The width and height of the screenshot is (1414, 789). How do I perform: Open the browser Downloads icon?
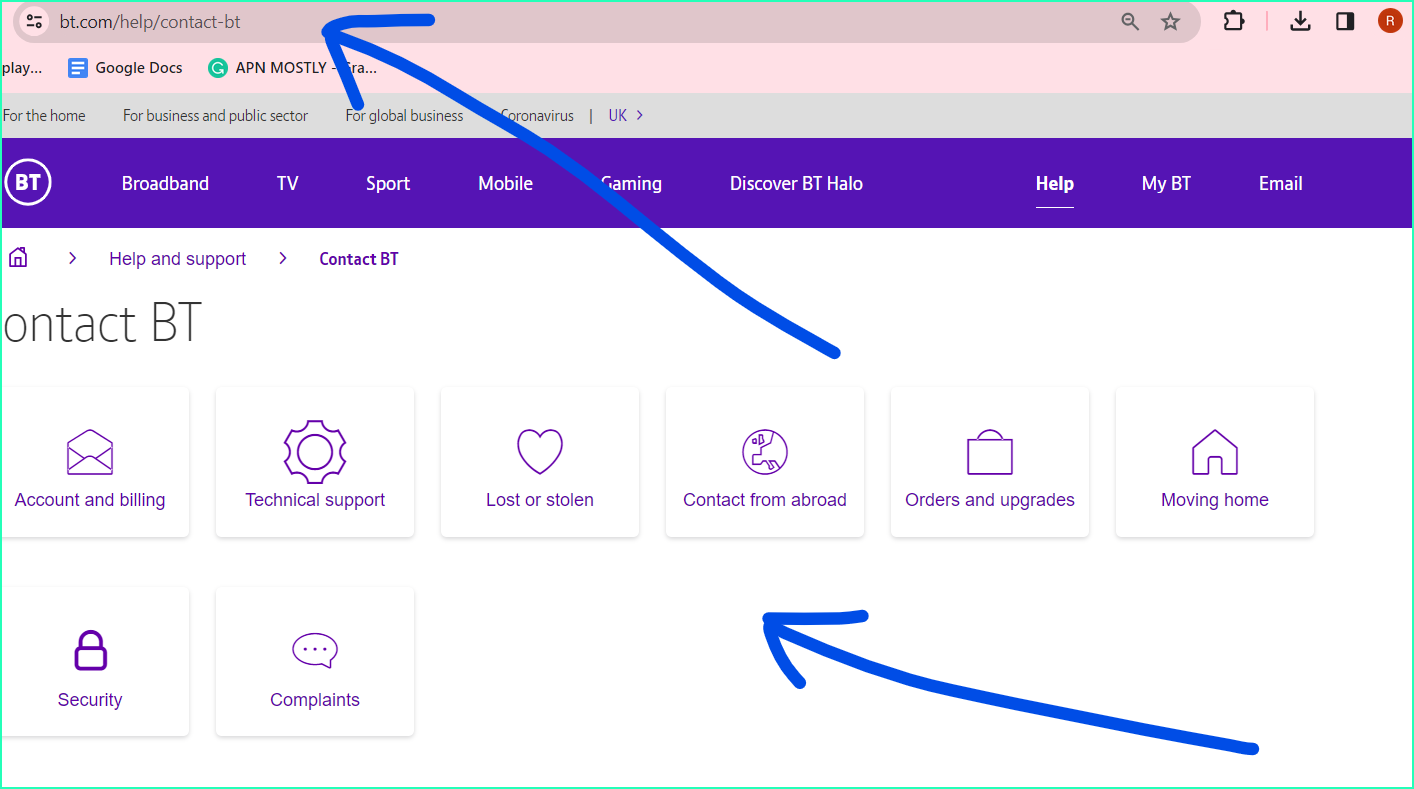pos(1300,20)
